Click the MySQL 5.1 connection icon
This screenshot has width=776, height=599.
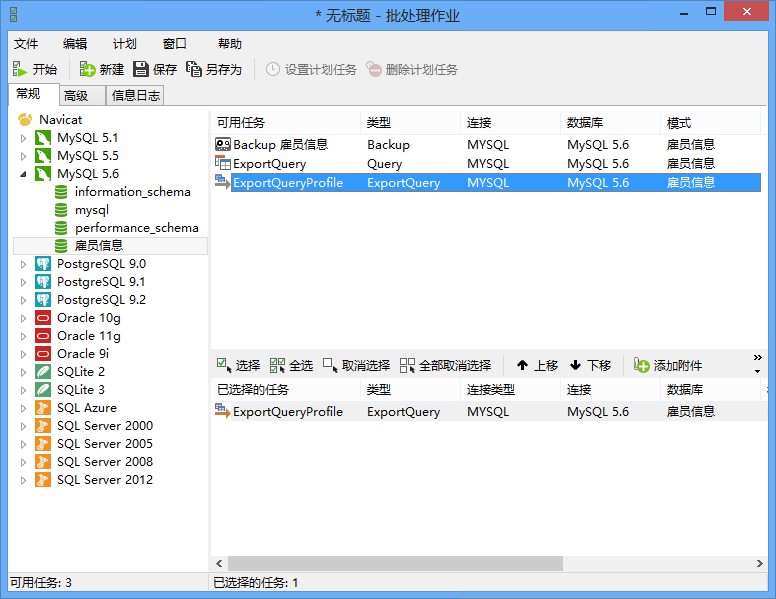[x=43, y=138]
